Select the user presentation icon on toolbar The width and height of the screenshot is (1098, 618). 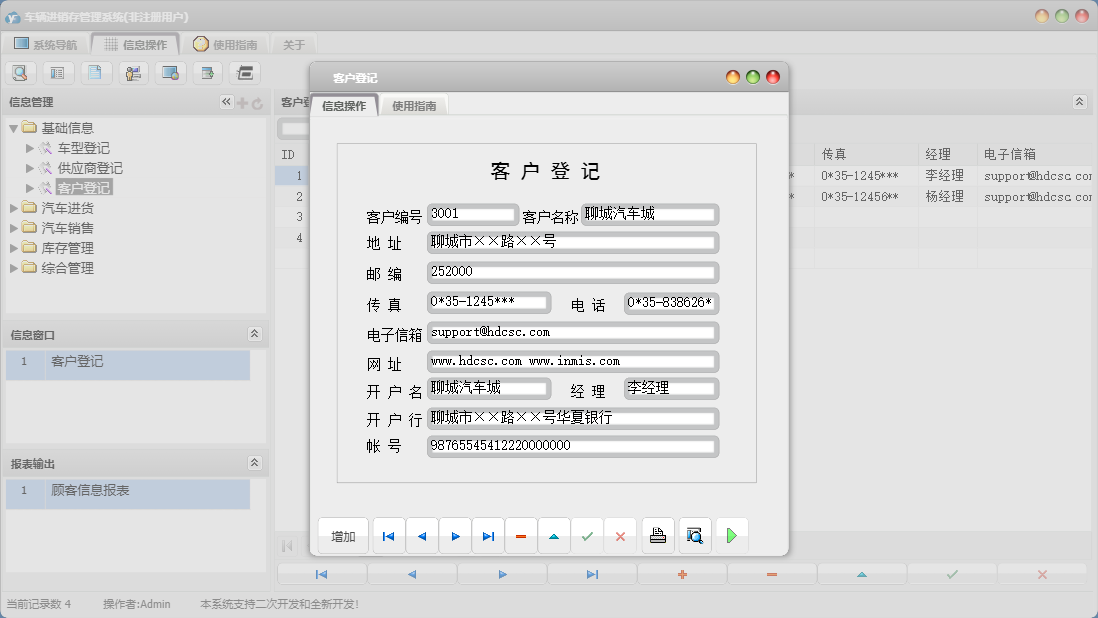click(x=132, y=72)
